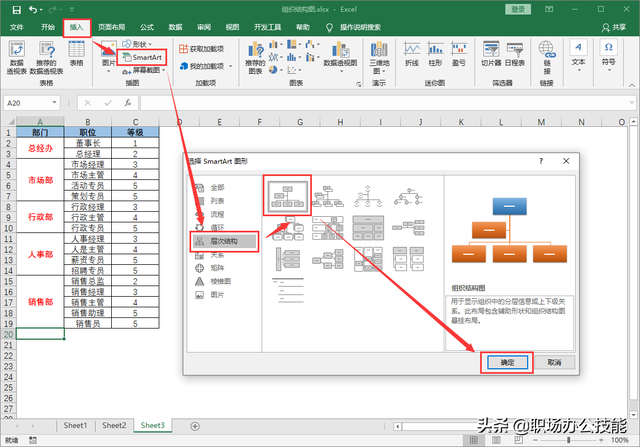Open the Home (开始) tab

coord(48,27)
